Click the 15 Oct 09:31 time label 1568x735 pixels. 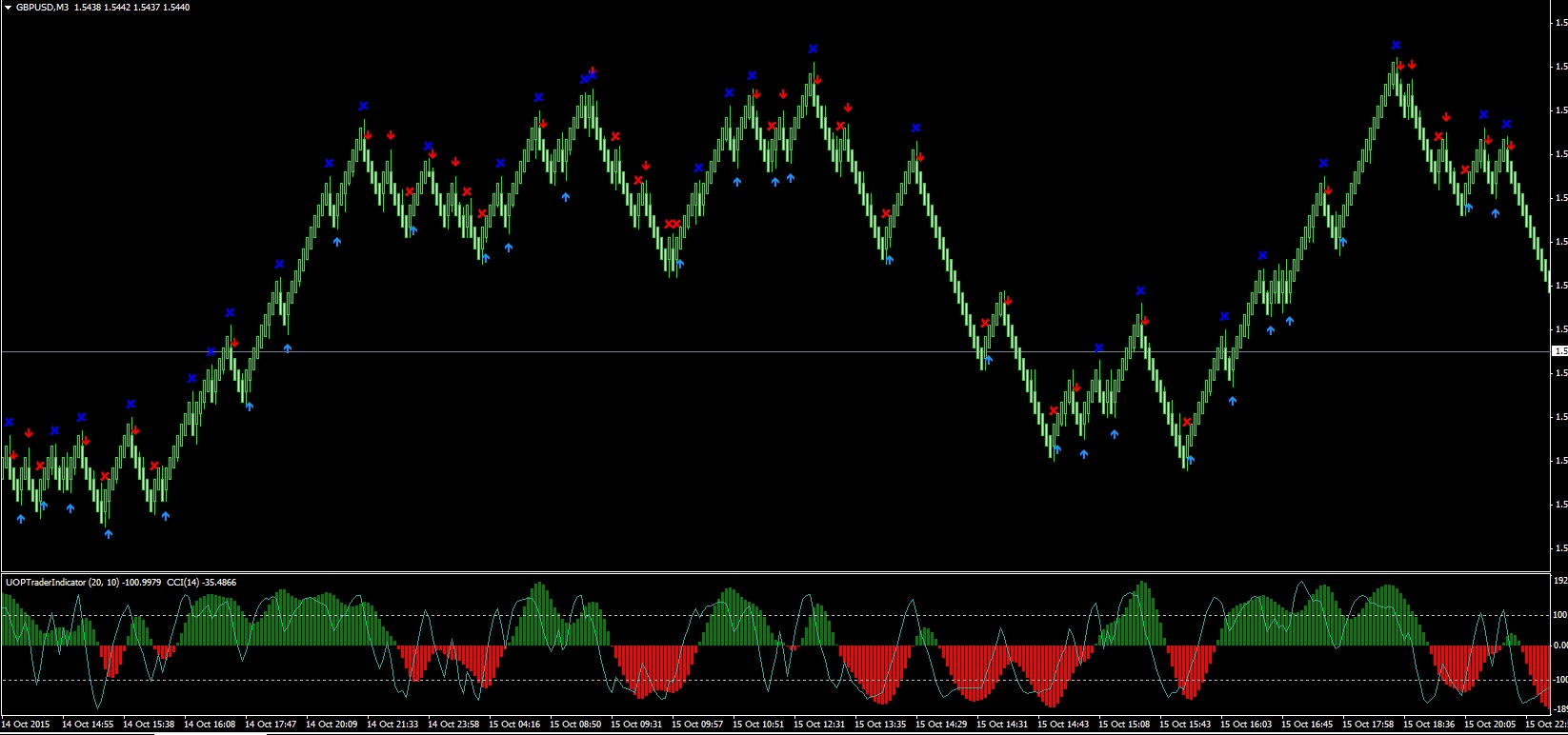point(636,725)
